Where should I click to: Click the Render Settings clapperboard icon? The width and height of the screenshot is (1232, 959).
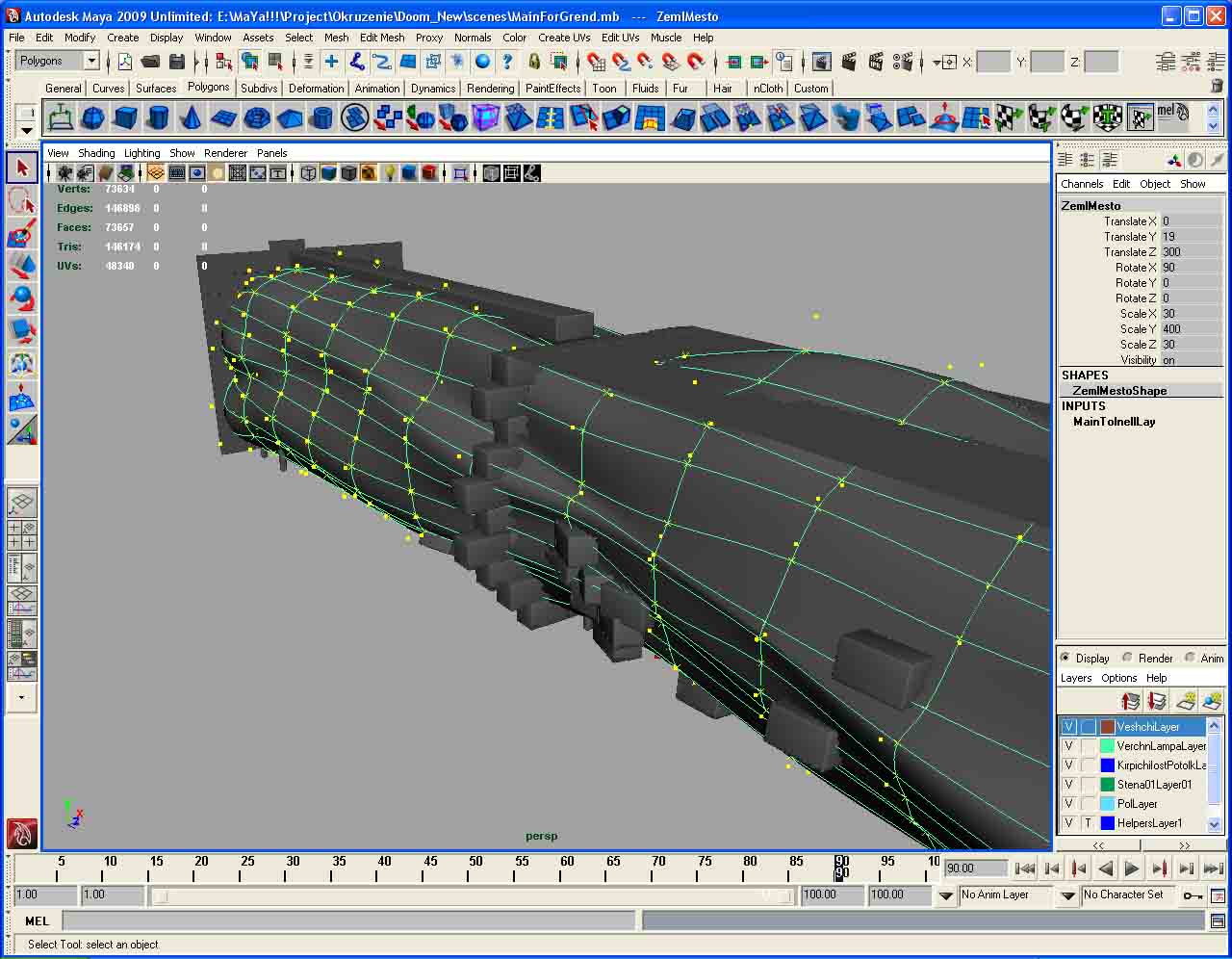click(903, 62)
